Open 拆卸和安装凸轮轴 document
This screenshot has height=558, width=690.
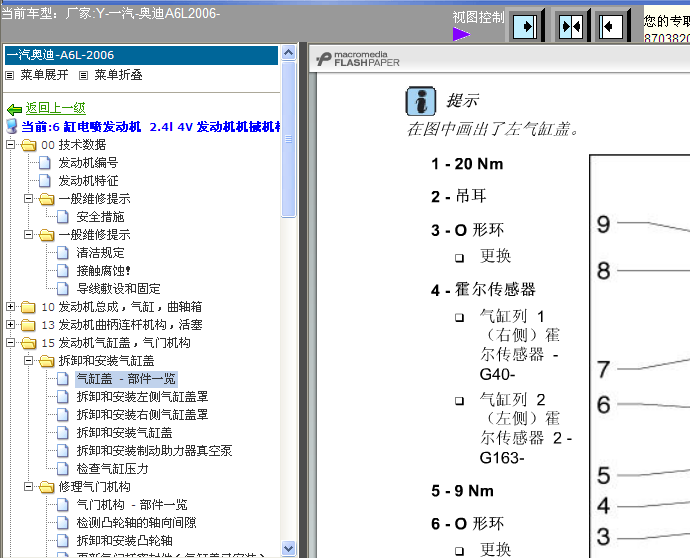(124, 541)
